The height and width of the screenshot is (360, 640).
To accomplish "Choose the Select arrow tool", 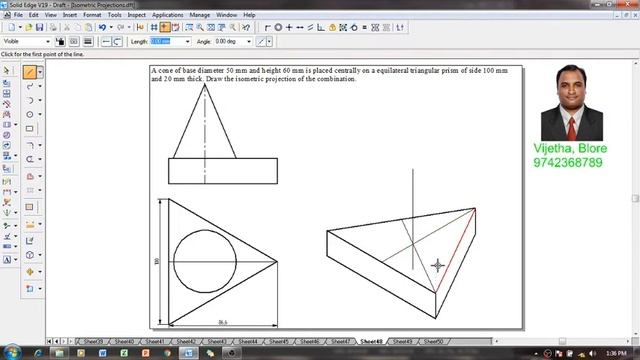I will pyautogui.click(x=7, y=71).
